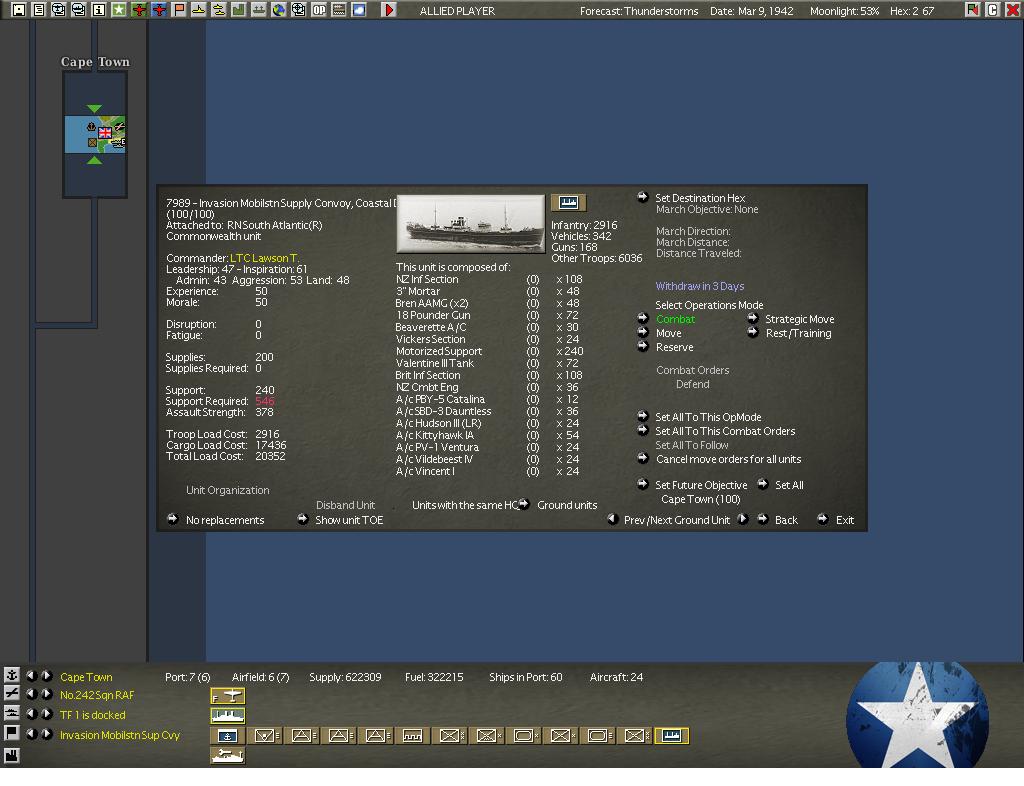The image size is (1024, 786).
Task: Click the Cape Town minimap thumbnail
Action: (x=95, y=135)
